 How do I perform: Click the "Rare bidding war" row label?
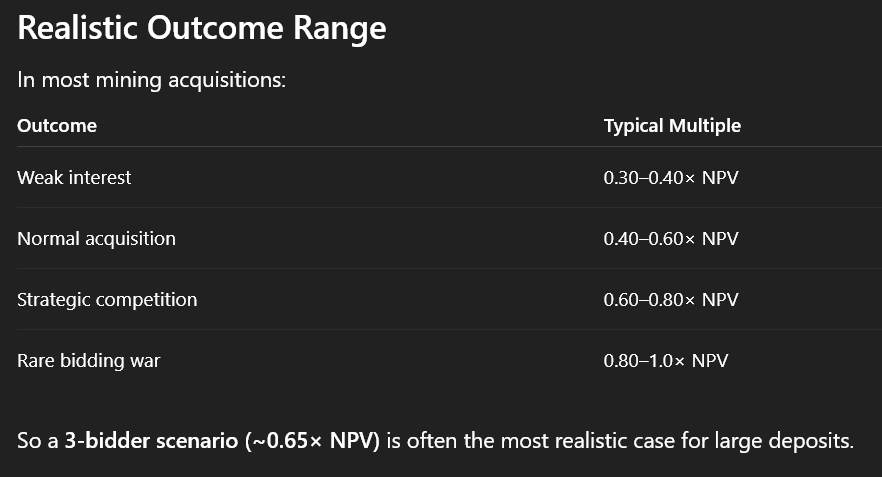point(88,361)
